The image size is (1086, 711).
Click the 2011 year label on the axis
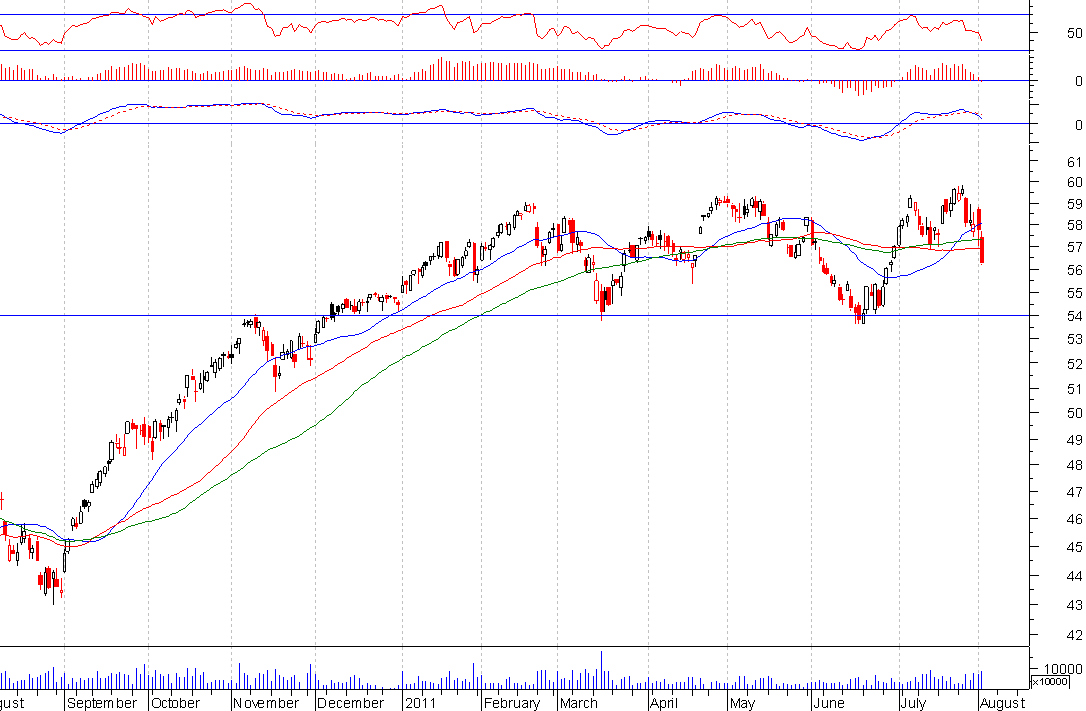(420, 703)
